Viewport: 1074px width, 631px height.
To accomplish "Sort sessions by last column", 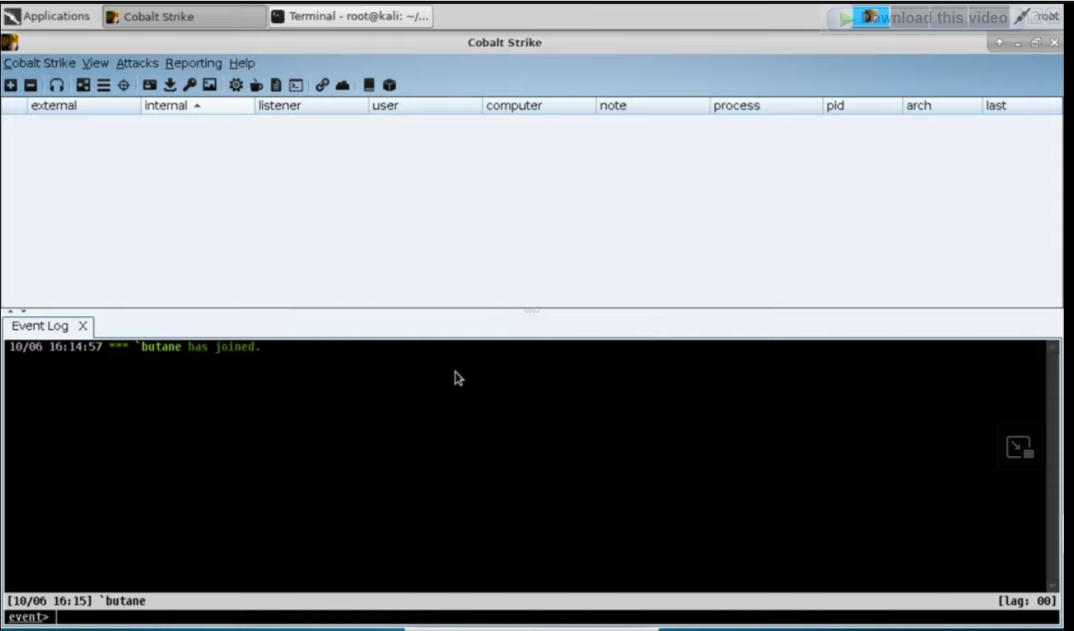I will point(1022,106).
